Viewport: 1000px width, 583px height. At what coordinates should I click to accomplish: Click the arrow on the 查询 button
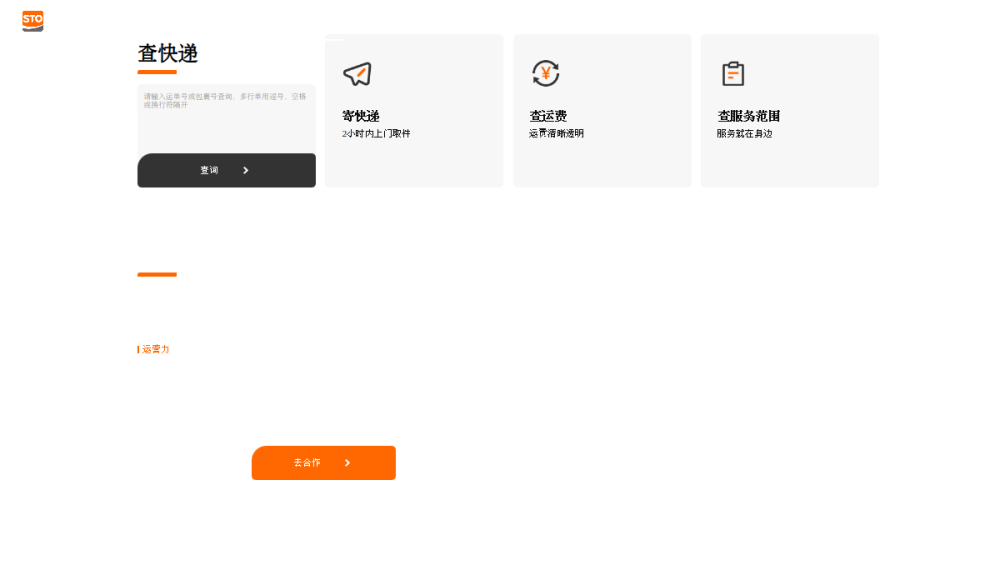click(x=246, y=170)
